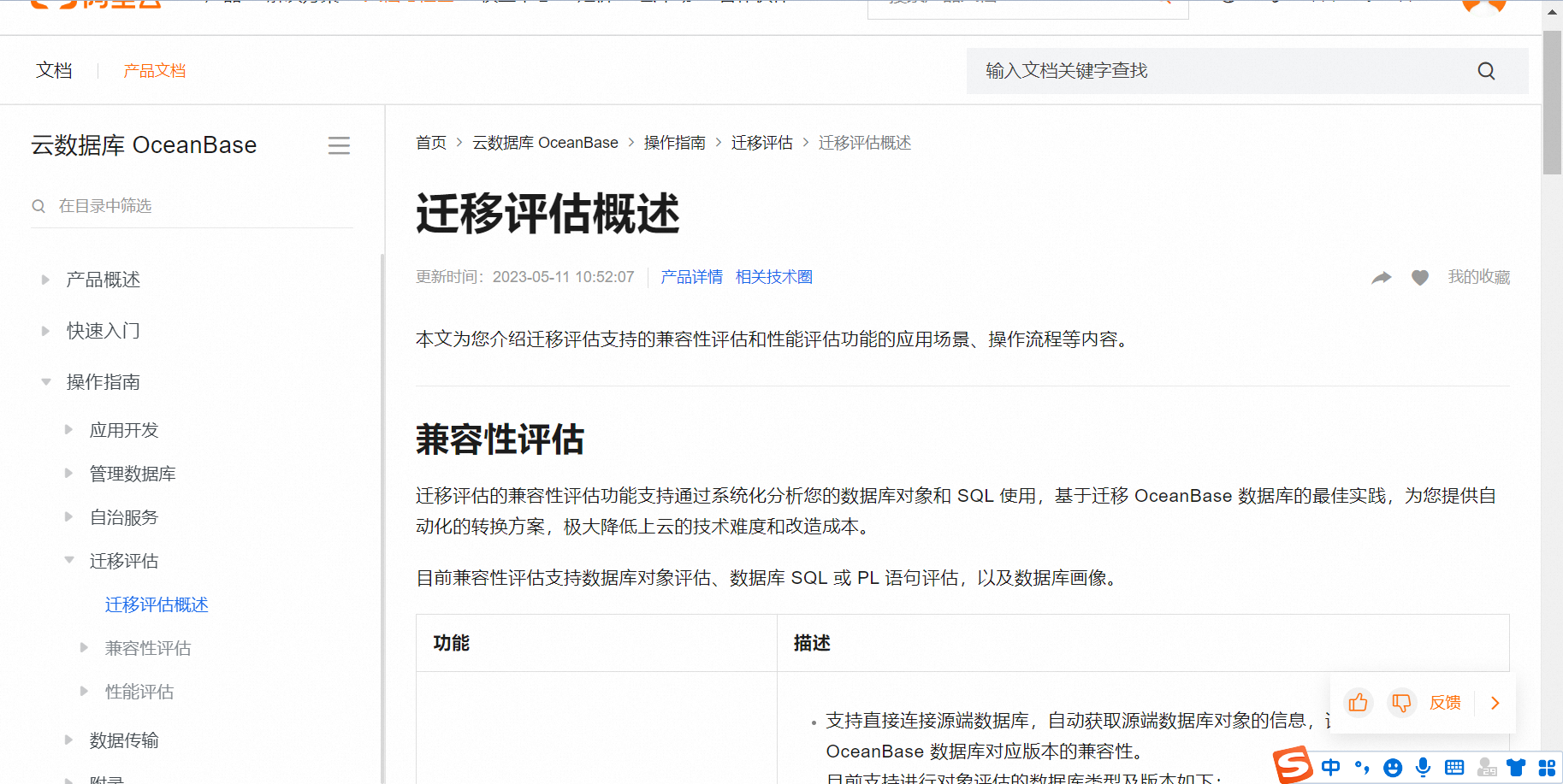The width and height of the screenshot is (1563, 784).
Task: Focus the 在目录中筛选 filter field
Action: [x=192, y=206]
